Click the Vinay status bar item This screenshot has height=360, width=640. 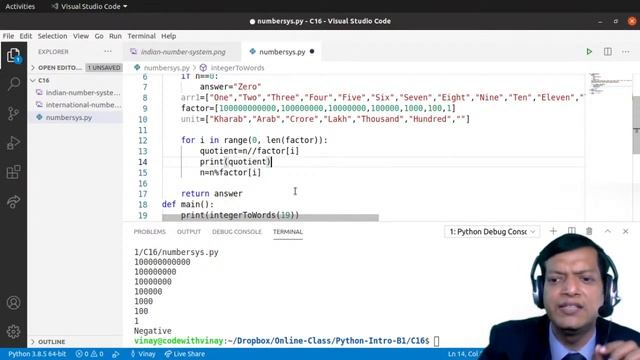pyautogui.click(x=143, y=354)
